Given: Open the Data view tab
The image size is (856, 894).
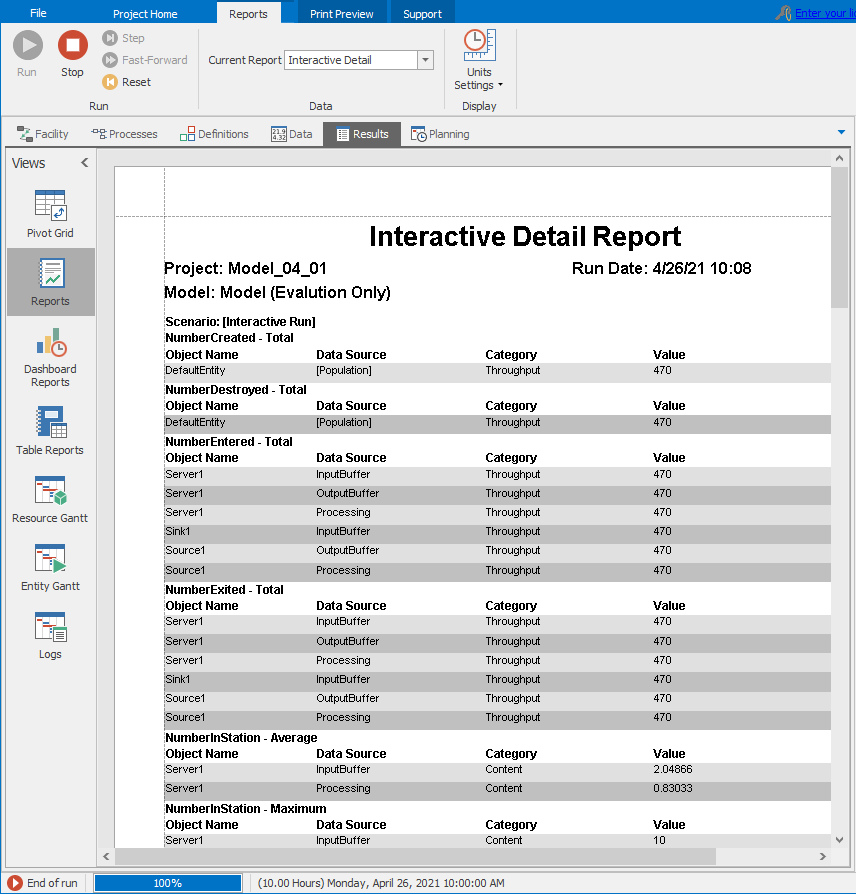Looking at the screenshot, I should click(291, 134).
